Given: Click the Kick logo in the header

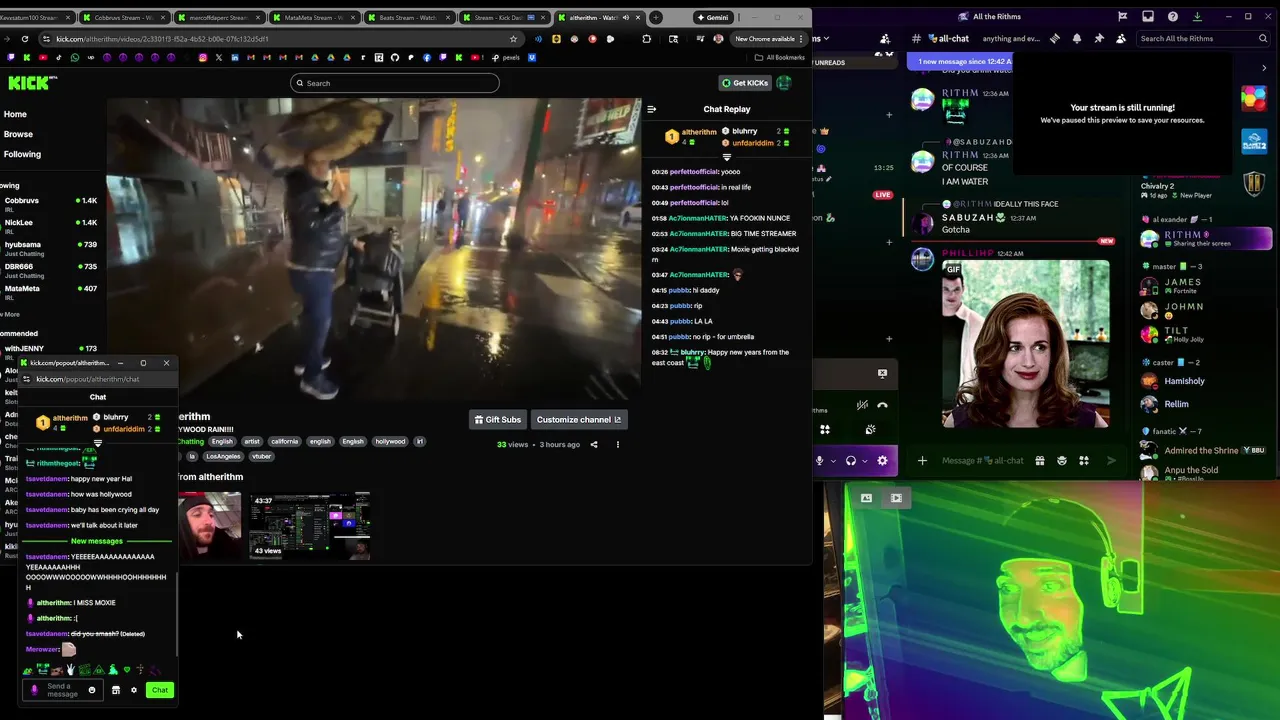Looking at the screenshot, I should point(30,83).
